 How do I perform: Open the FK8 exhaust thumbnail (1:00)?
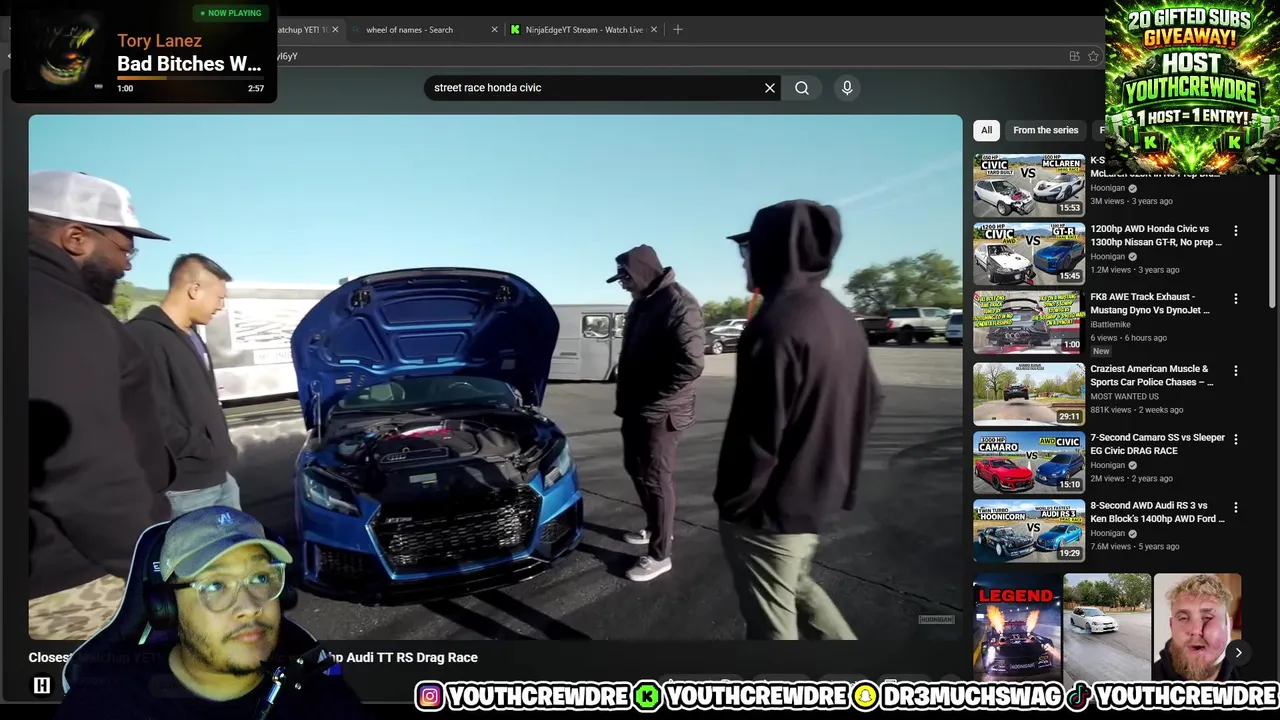tap(1029, 322)
